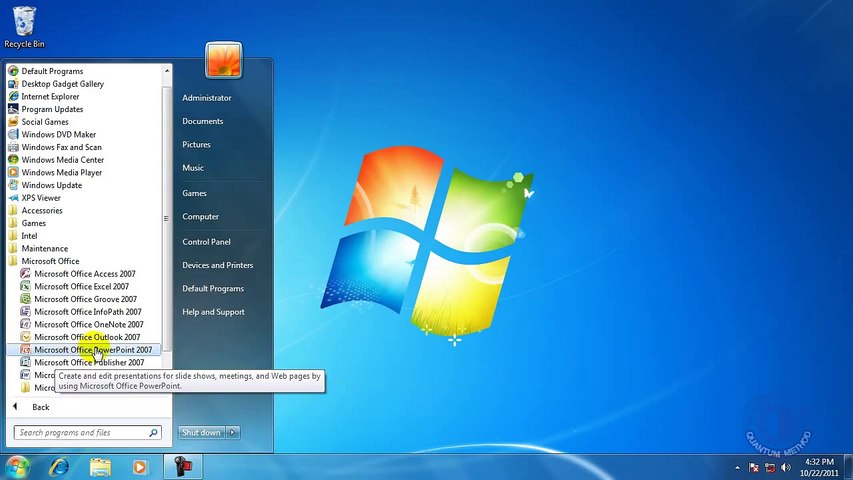
Task: Click the Program Updates icon
Action: coord(13,109)
